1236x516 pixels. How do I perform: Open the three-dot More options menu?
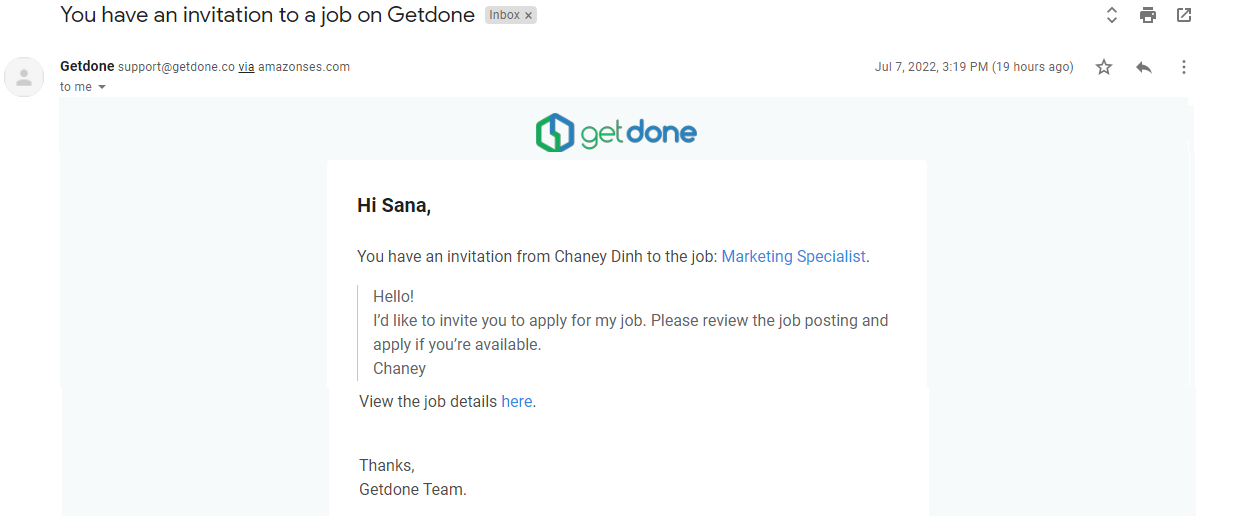(x=1184, y=67)
